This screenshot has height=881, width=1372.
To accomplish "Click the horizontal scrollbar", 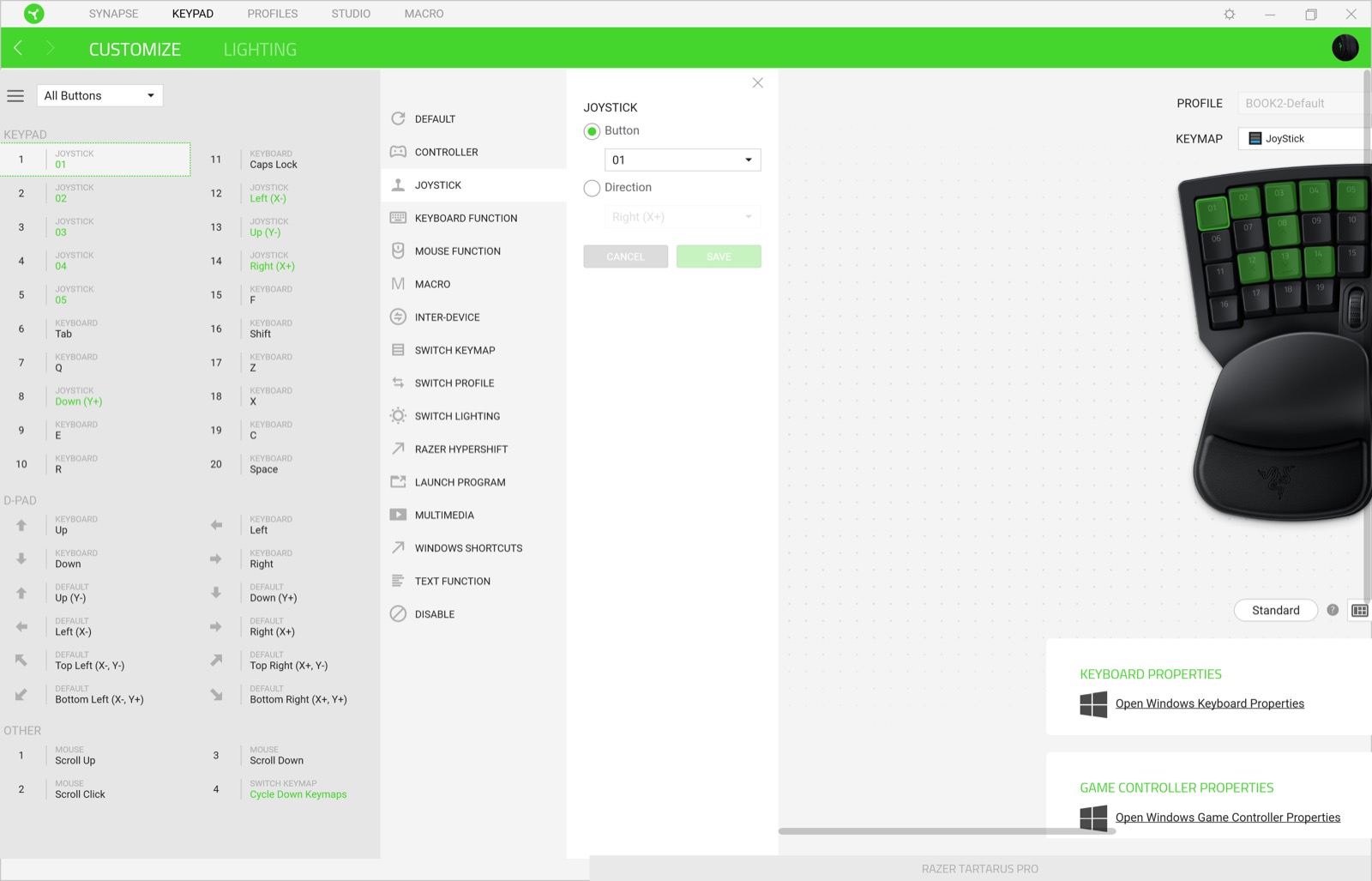I will coord(947,830).
